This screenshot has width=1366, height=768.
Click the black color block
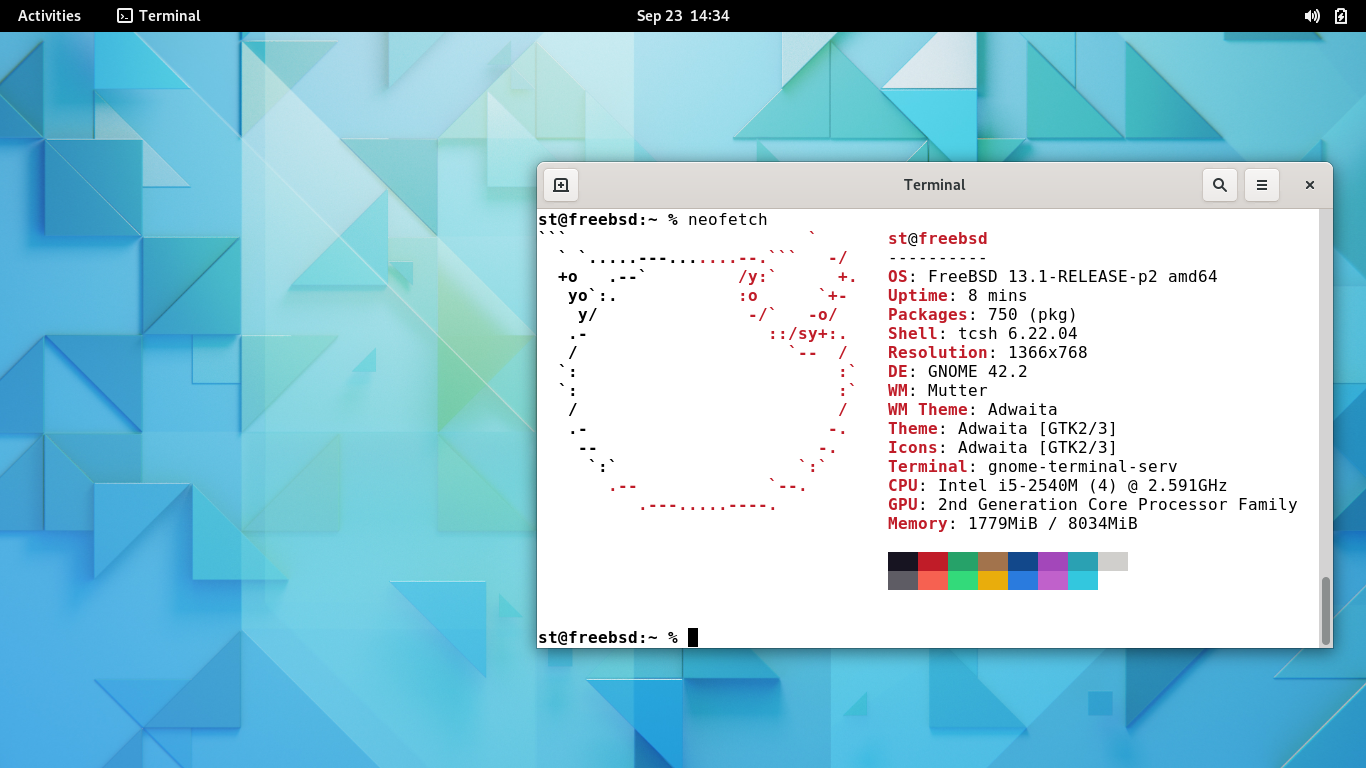[x=903, y=561]
